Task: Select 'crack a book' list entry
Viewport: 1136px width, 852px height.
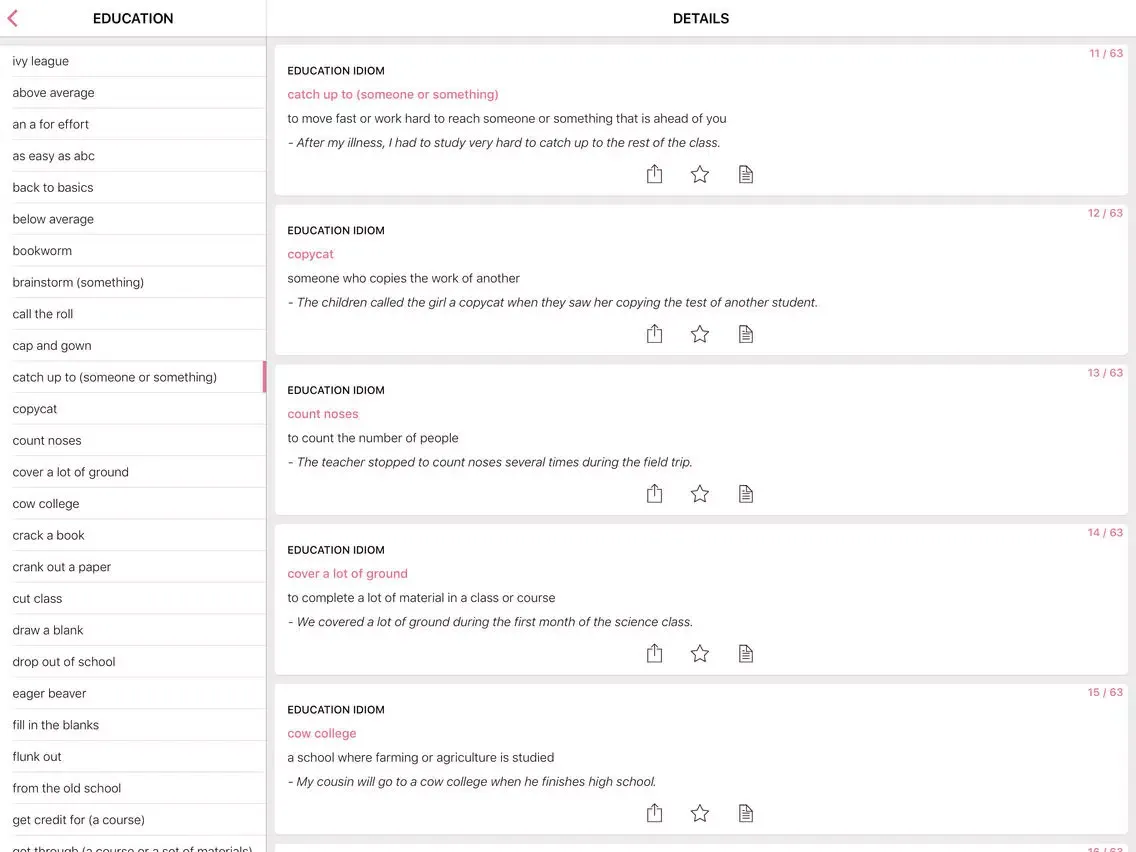Action: pos(133,535)
